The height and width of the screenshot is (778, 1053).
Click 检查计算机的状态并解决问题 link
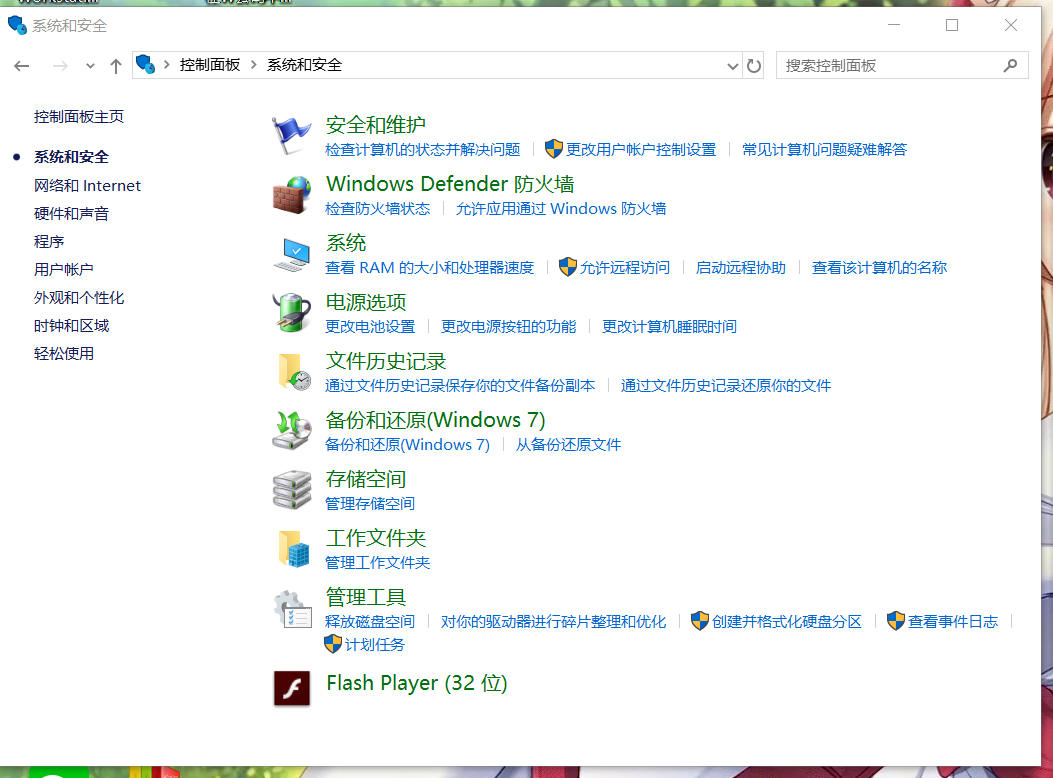[x=422, y=150]
